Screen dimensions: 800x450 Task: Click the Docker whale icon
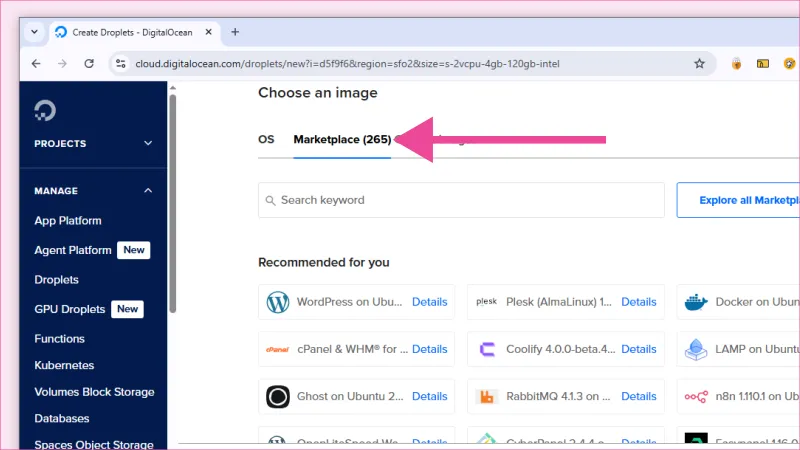tap(696, 302)
